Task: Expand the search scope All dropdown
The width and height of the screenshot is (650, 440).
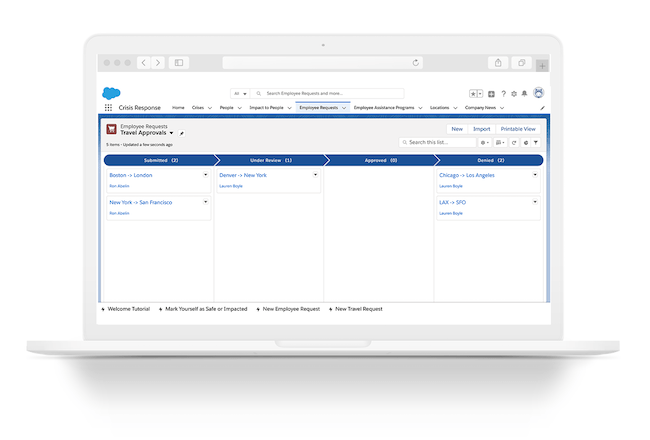Action: tap(239, 93)
